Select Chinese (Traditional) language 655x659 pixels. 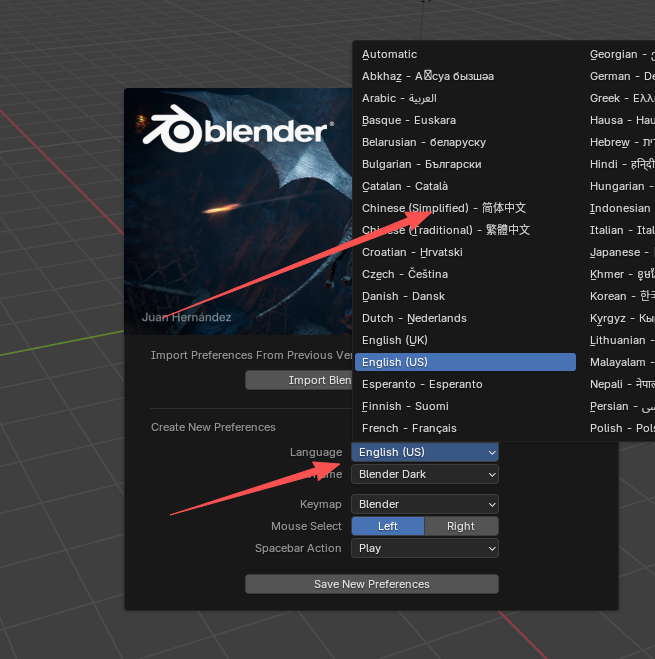coord(465,230)
